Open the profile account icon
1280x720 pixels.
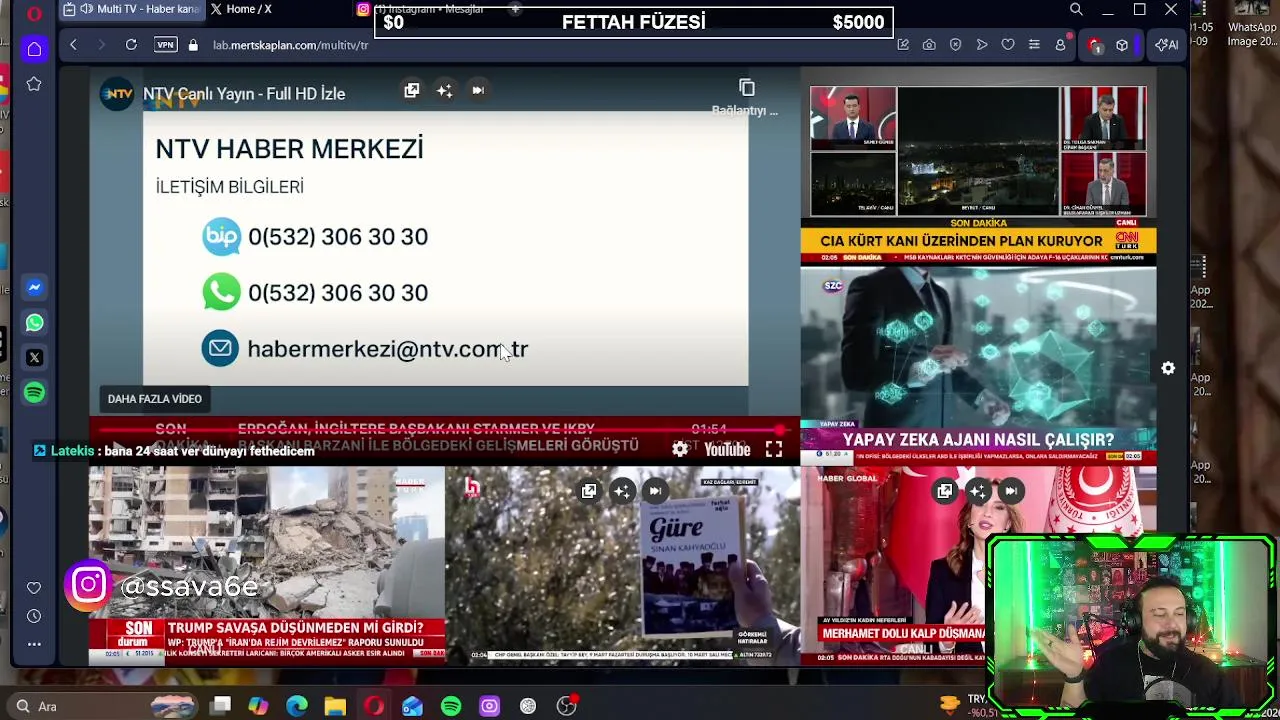click(1060, 45)
